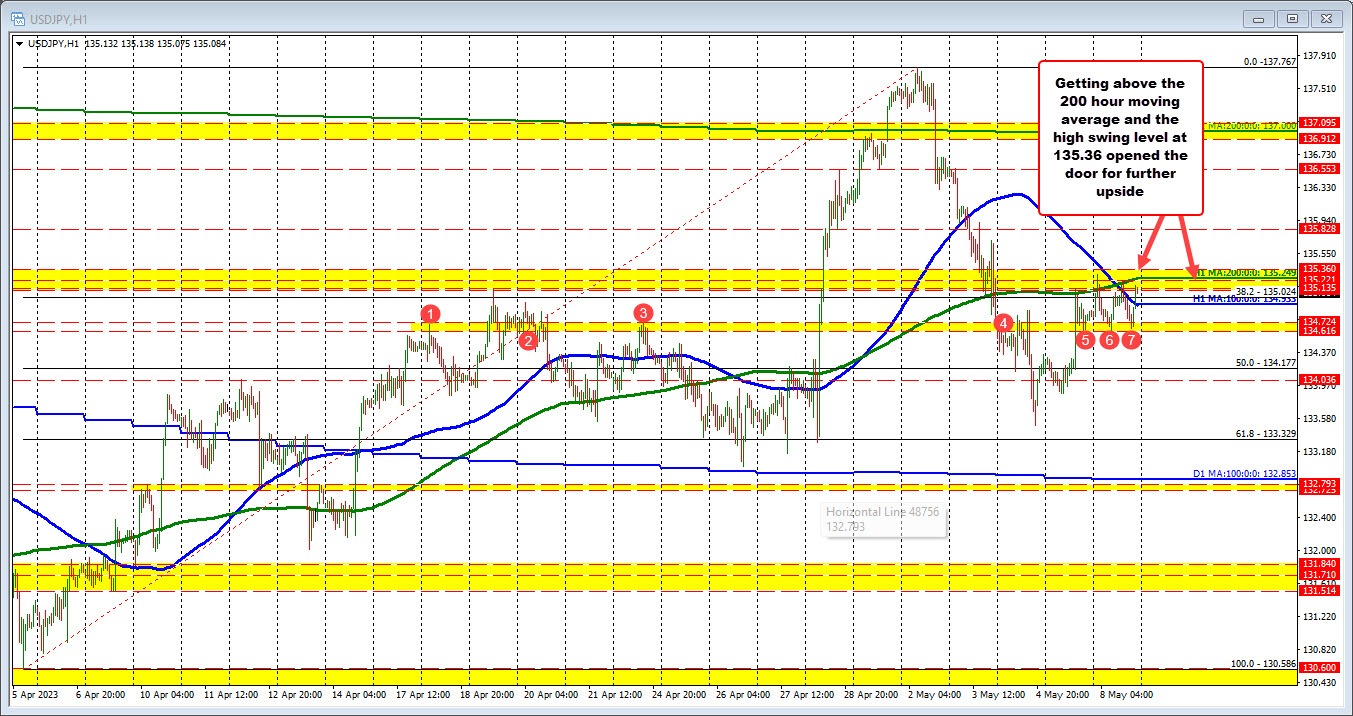Click the H1 MA:100:0:0: 134.933 label
Viewport: 1353px width, 716px height.
(1245, 298)
